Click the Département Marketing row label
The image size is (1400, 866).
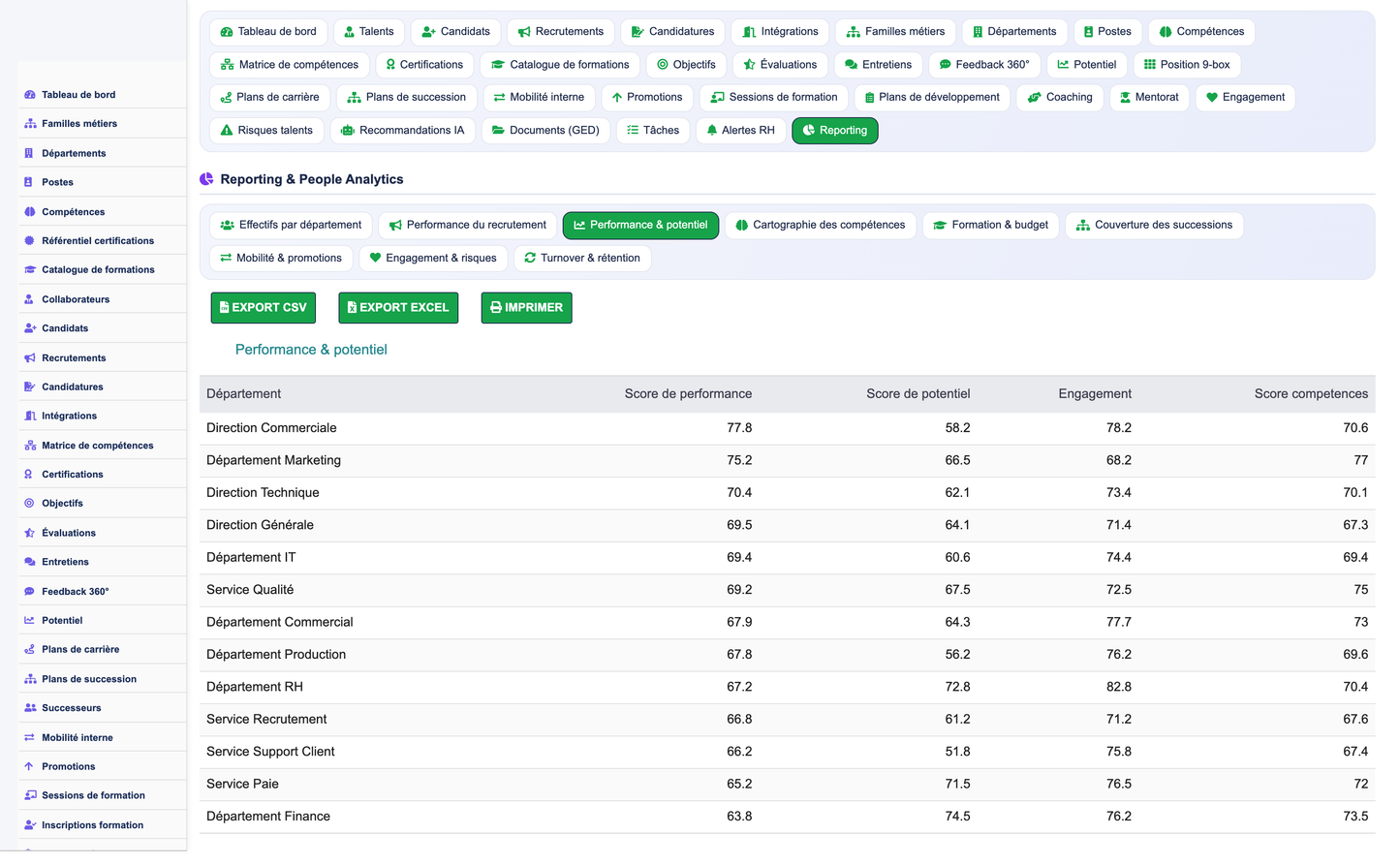(273, 461)
